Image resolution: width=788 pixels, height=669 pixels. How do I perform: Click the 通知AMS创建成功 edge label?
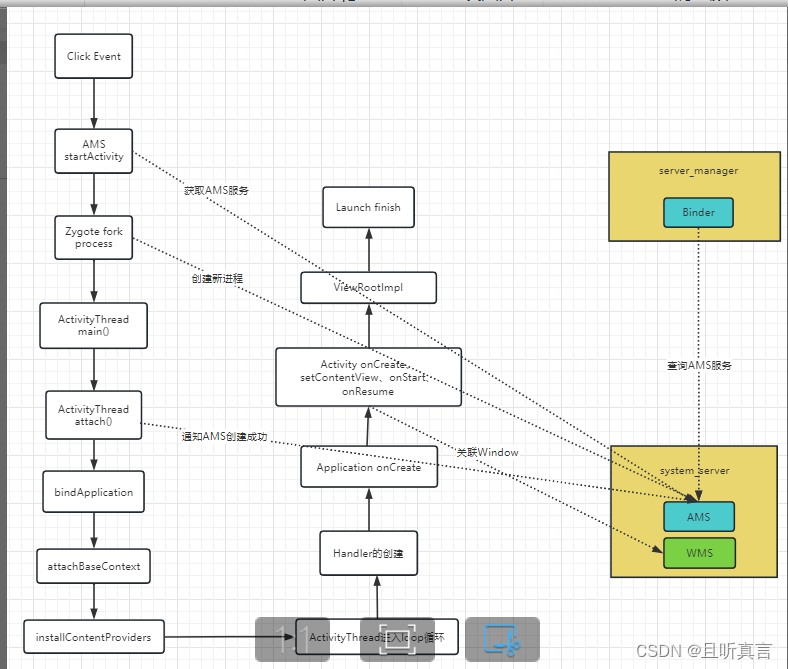[x=224, y=436]
